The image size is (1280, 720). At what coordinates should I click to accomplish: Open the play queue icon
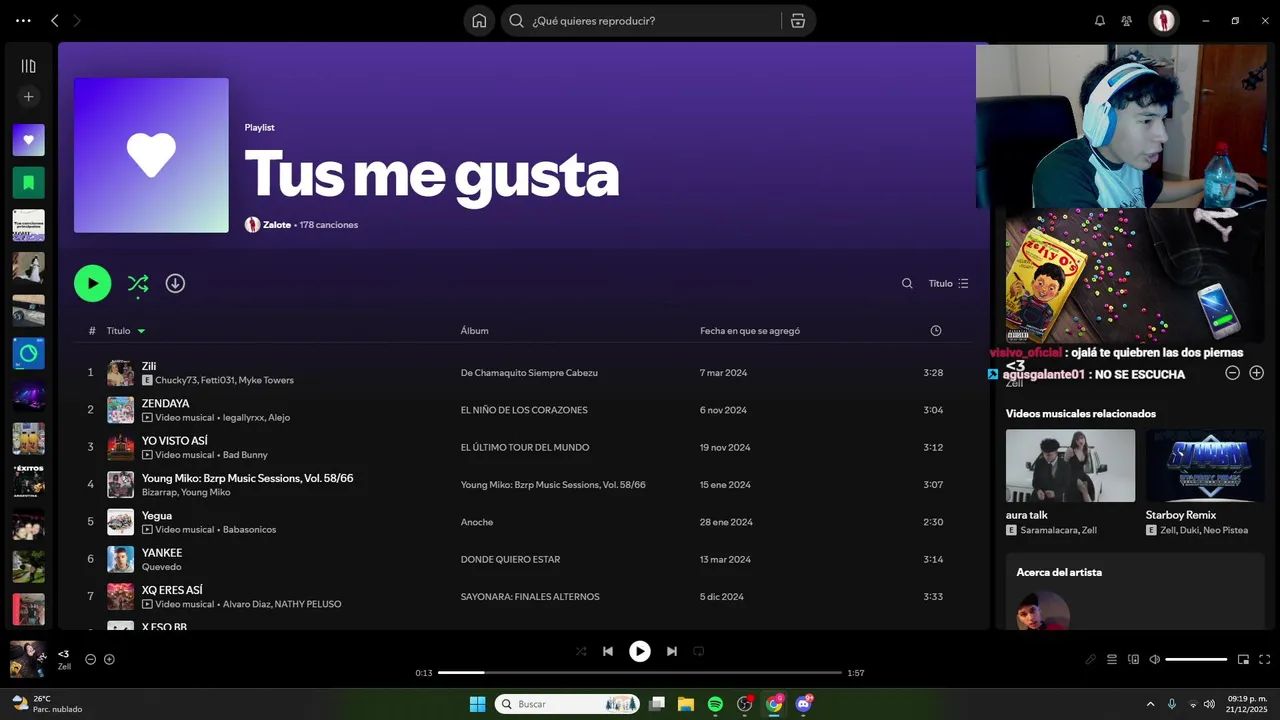1112,659
